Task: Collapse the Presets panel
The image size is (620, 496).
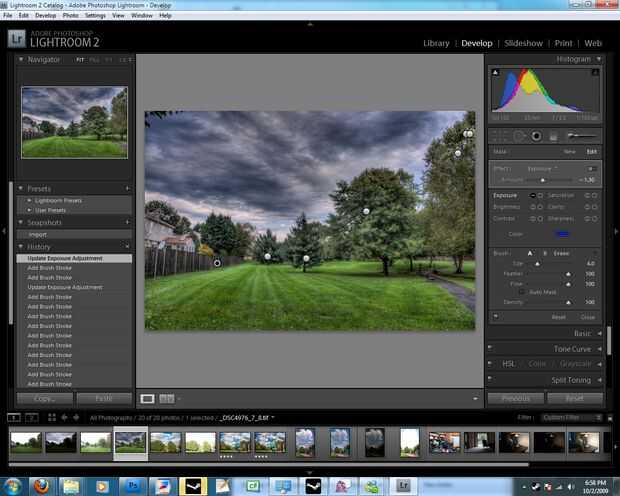Action: 21,189
